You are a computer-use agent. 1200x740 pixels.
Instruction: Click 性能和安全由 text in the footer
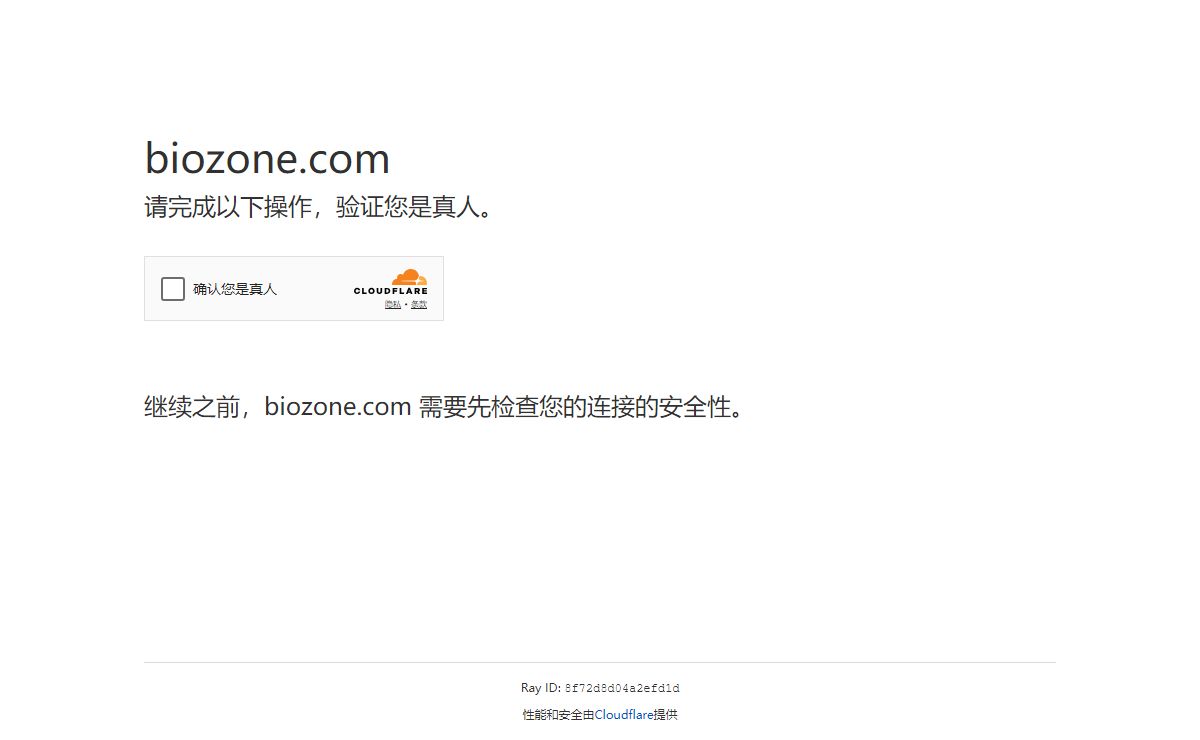coord(558,714)
